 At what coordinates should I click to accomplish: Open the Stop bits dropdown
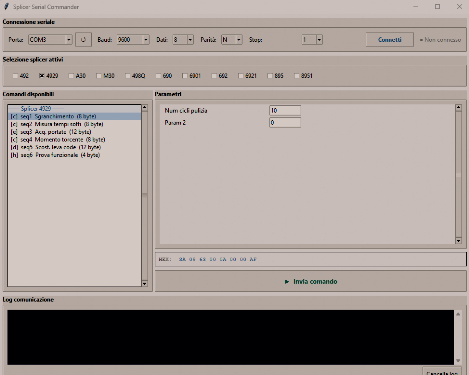pos(319,40)
